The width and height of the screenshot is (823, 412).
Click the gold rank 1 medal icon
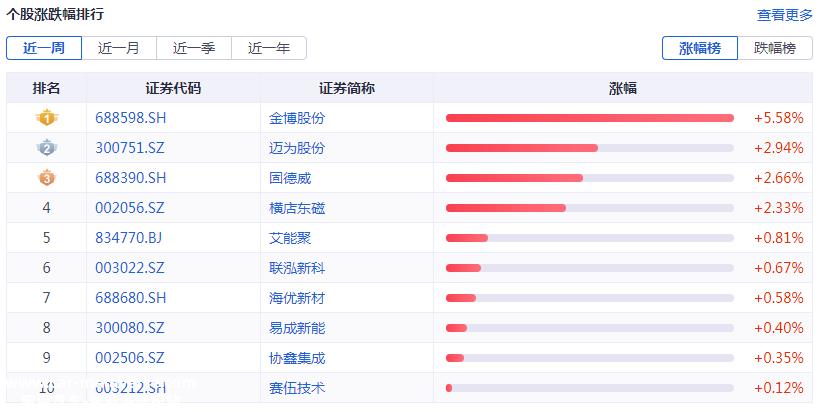(x=47, y=118)
